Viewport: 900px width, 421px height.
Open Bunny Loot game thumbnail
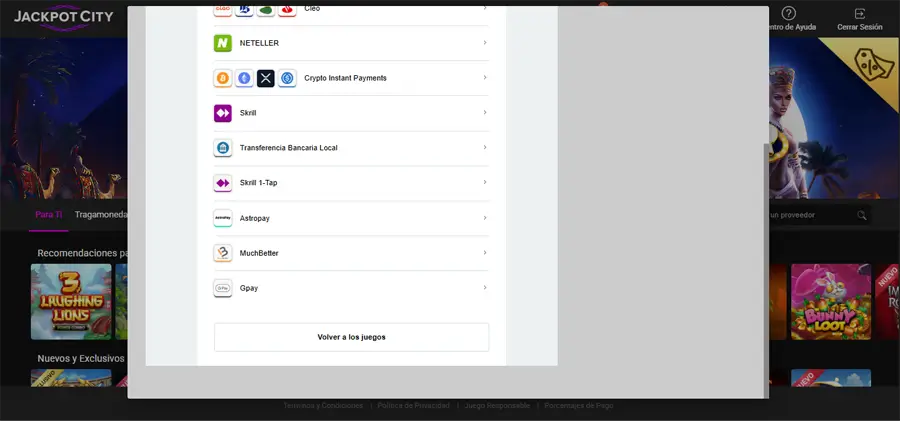point(831,302)
